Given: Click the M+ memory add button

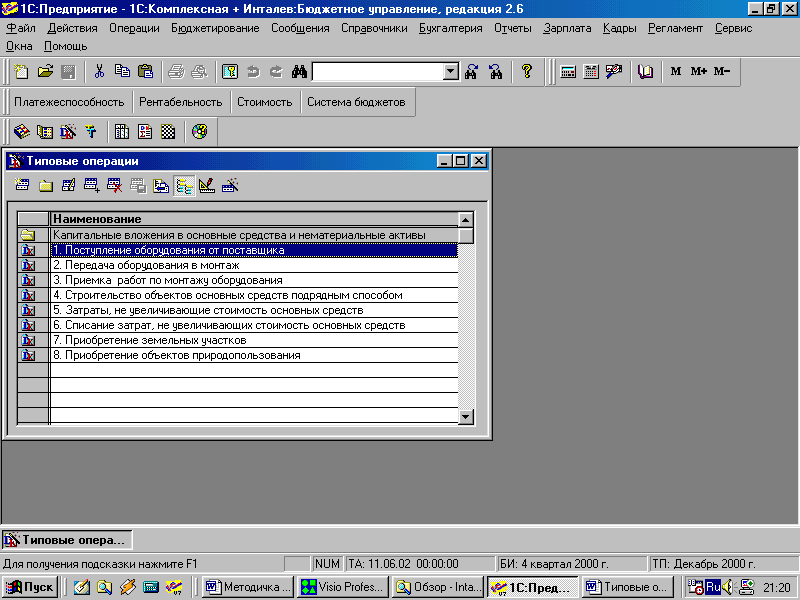Looking at the screenshot, I should (698, 71).
